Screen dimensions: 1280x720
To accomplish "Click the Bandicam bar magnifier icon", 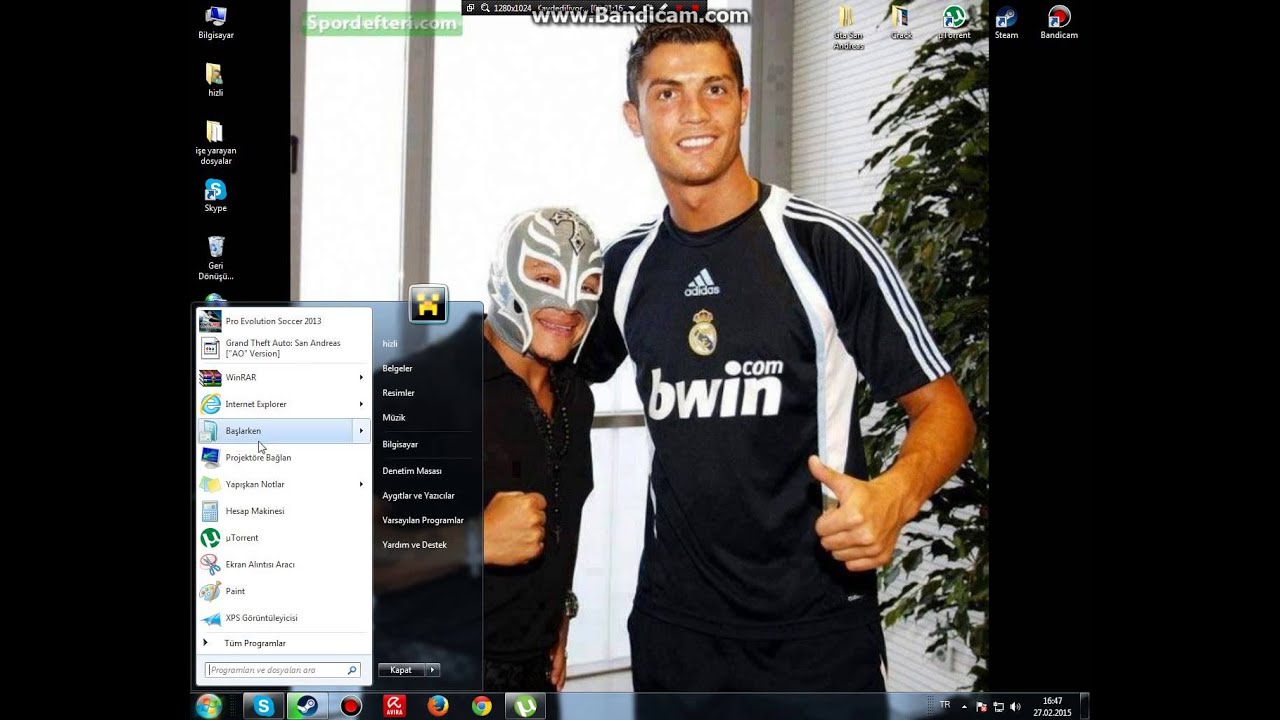I will (x=485, y=8).
